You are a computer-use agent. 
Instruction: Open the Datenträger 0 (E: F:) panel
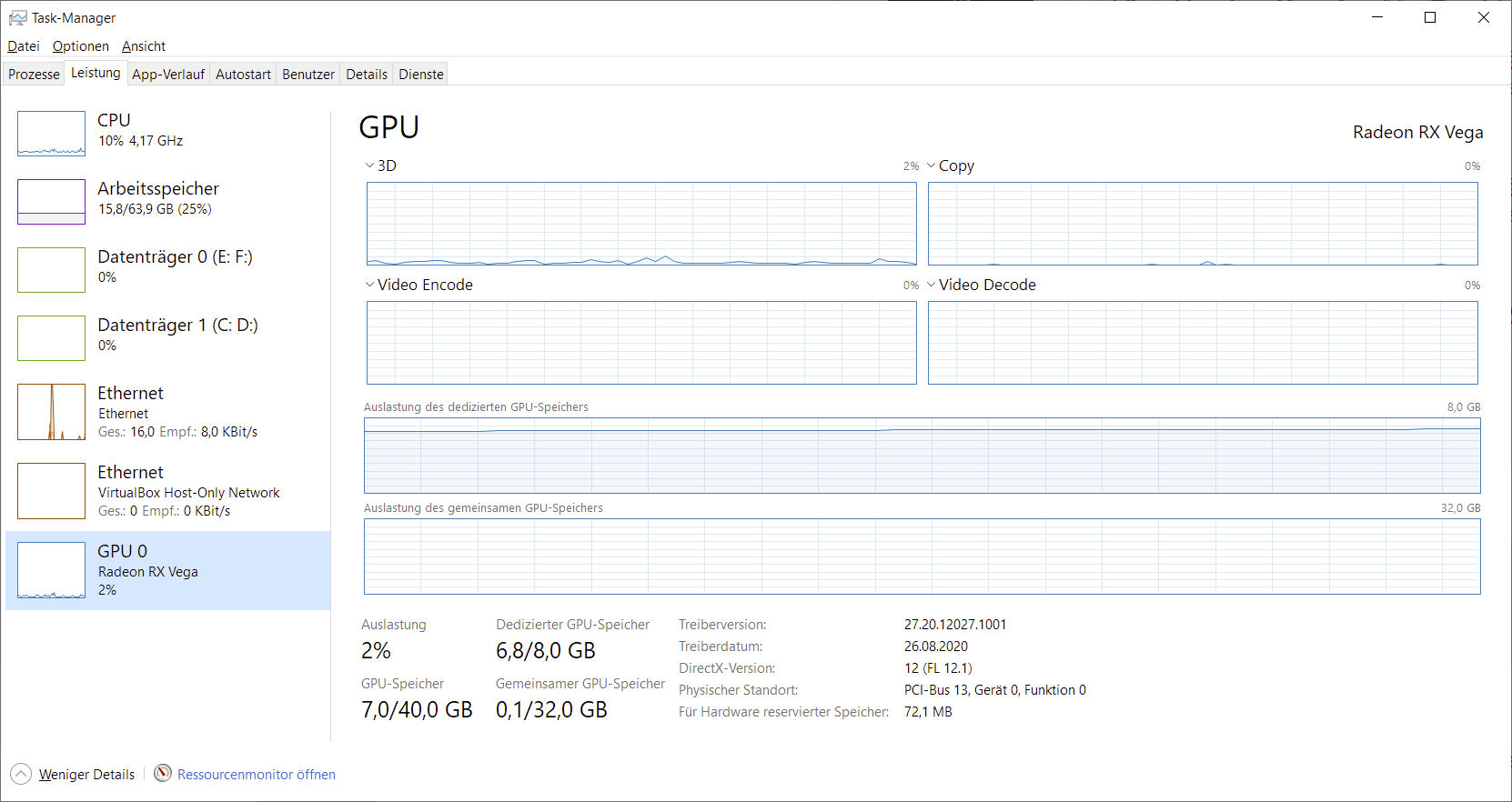pyautogui.click(x=173, y=266)
